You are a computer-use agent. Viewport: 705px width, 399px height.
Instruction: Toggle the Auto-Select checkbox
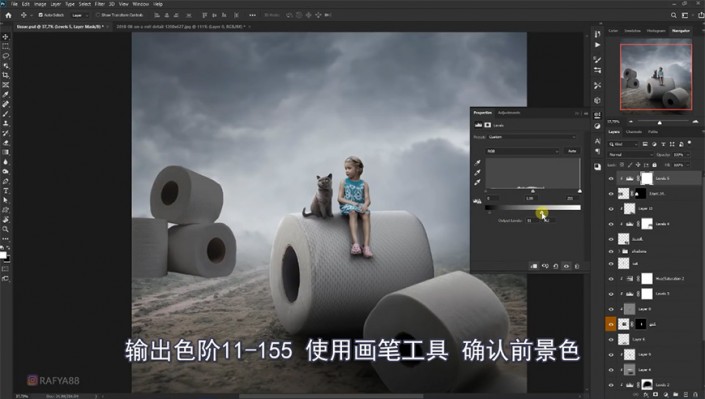pyautogui.click(x=40, y=15)
